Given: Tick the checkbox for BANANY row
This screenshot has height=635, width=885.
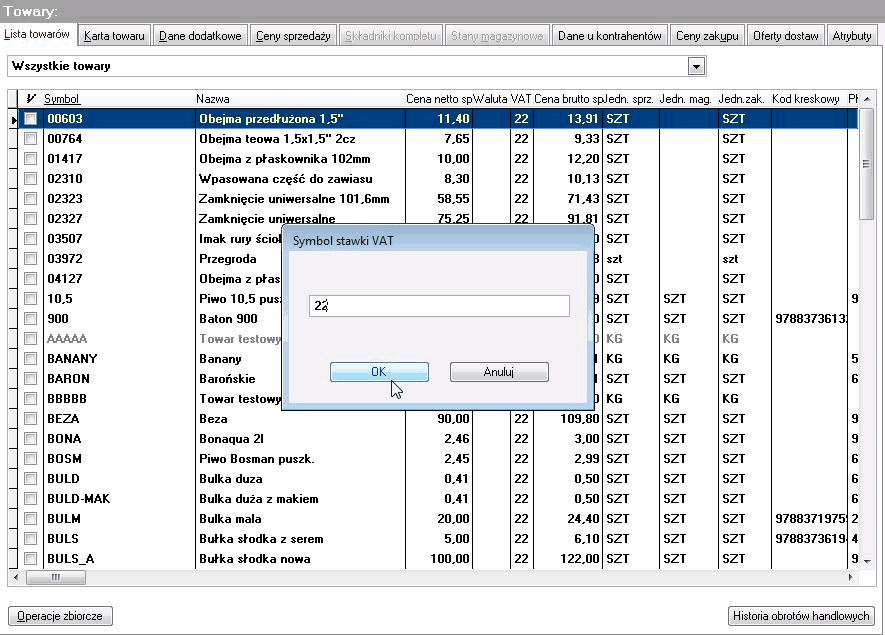Looking at the screenshot, I should click(30, 358).
